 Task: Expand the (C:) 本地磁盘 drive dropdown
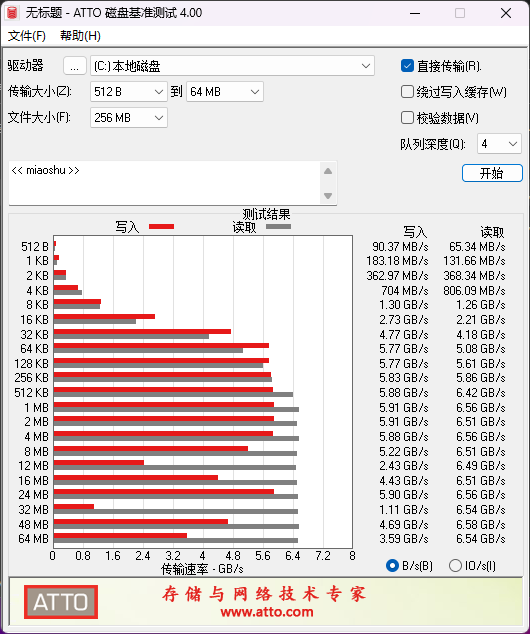pyautogui.click(x=232, y=66)
